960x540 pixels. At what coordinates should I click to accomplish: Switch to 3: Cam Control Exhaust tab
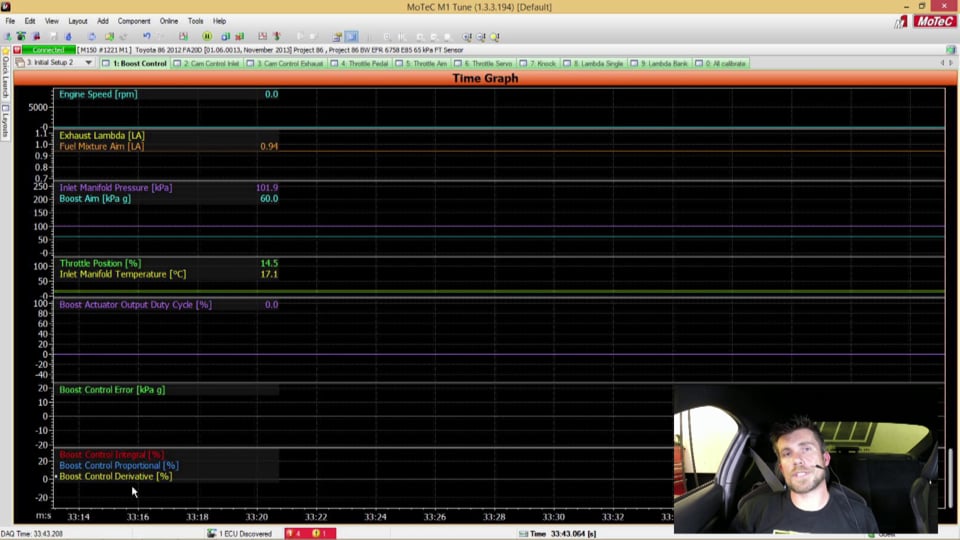pos(285,63)
